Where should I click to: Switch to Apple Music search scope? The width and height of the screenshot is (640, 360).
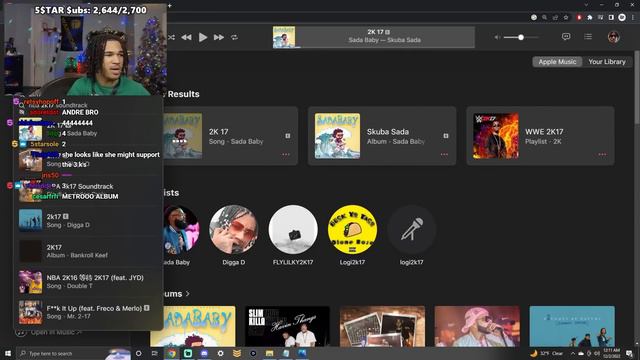pyautogui.click(x=557, y=62)
